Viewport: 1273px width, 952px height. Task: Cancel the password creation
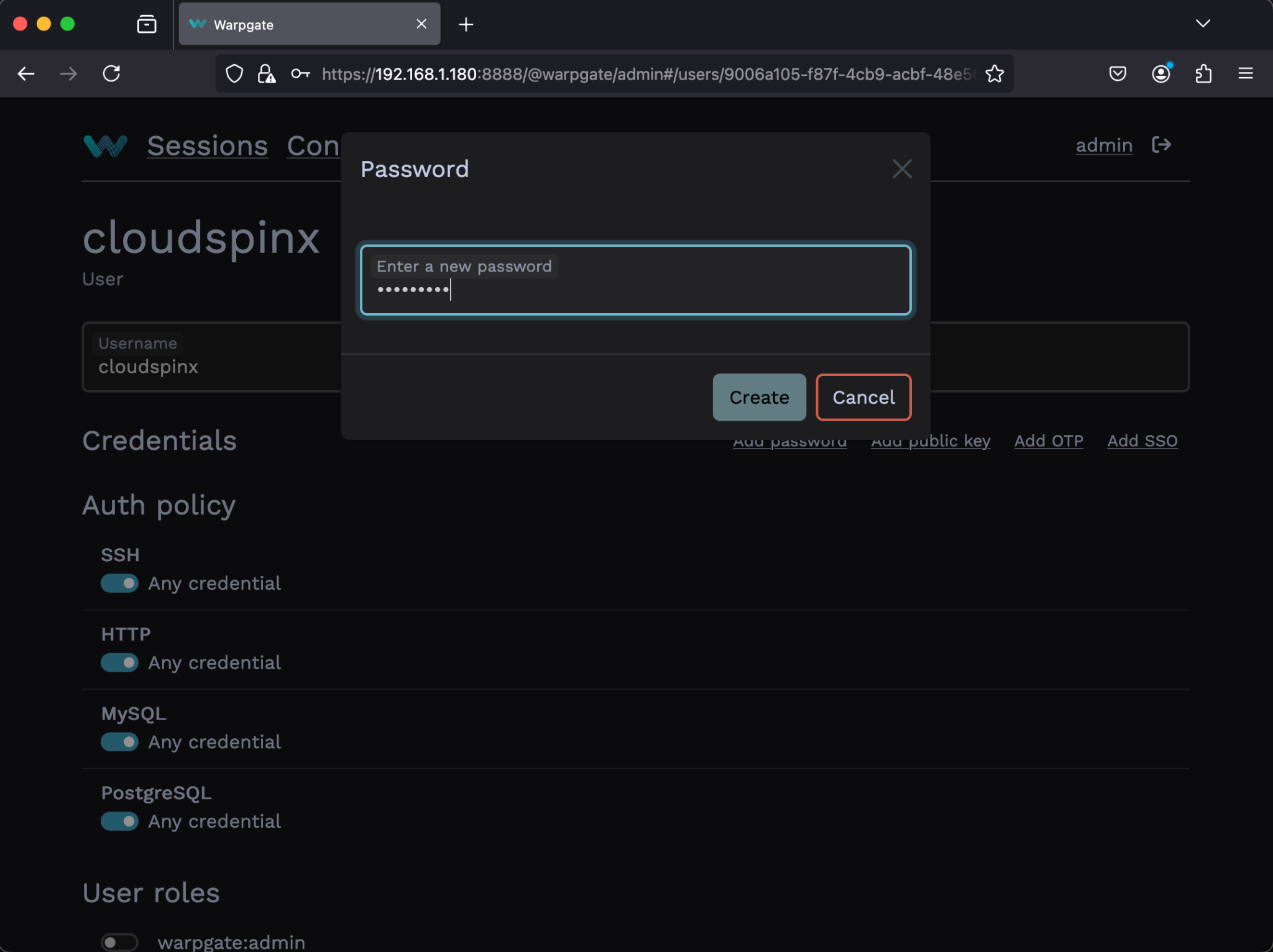pyautogui.click(x=863, y=397)
